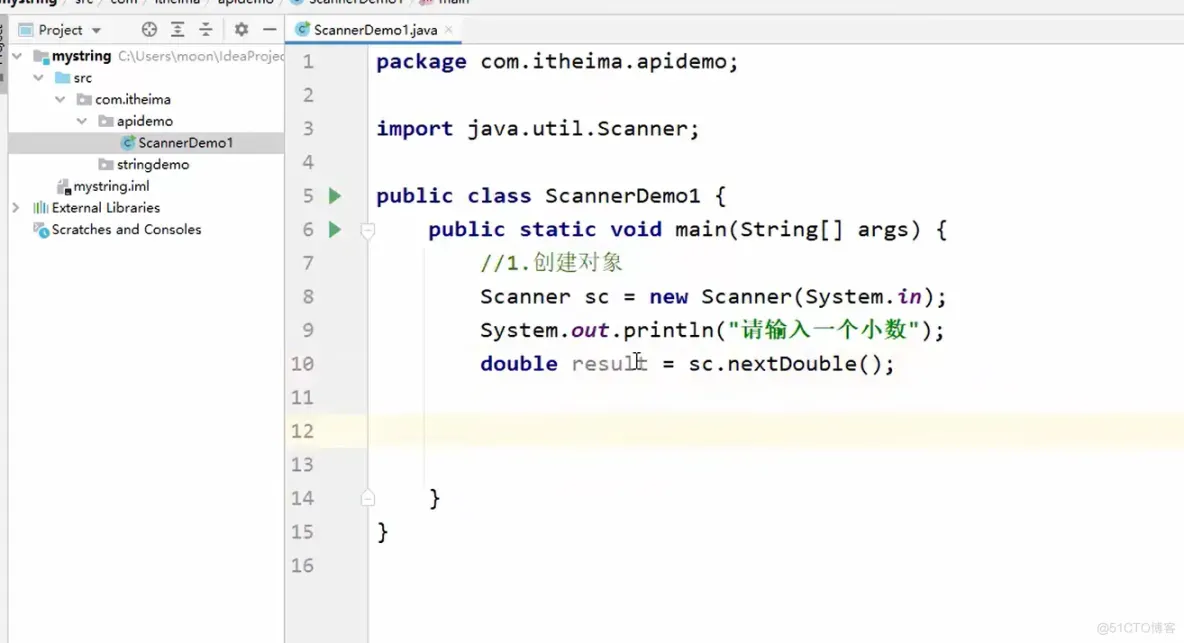
Task: Close the ScannerDemo1.java tab
Action: pyautogui.click(x=449, y=30)
